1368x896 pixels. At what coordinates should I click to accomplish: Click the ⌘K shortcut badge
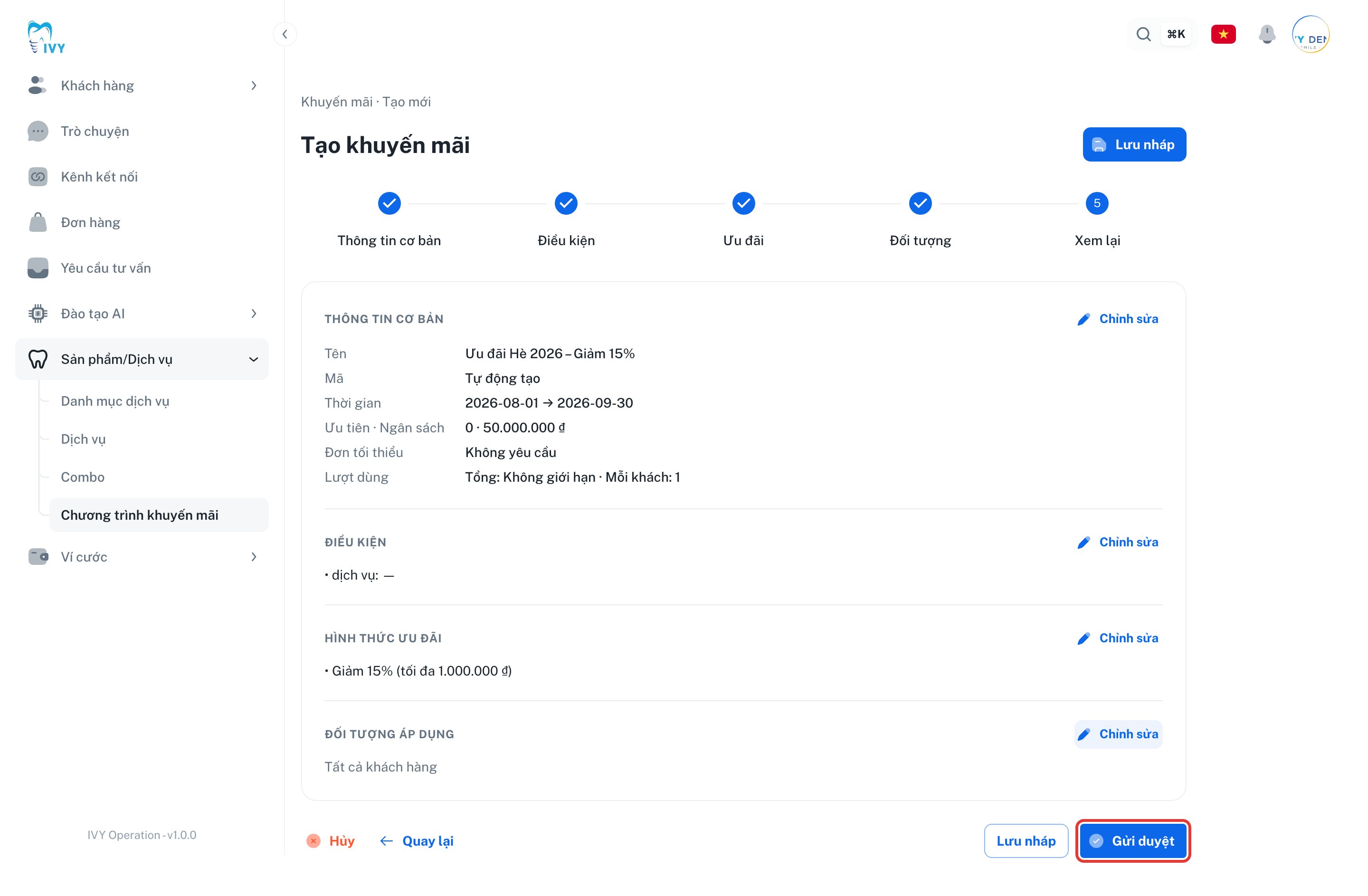[x=1176, y=34]
